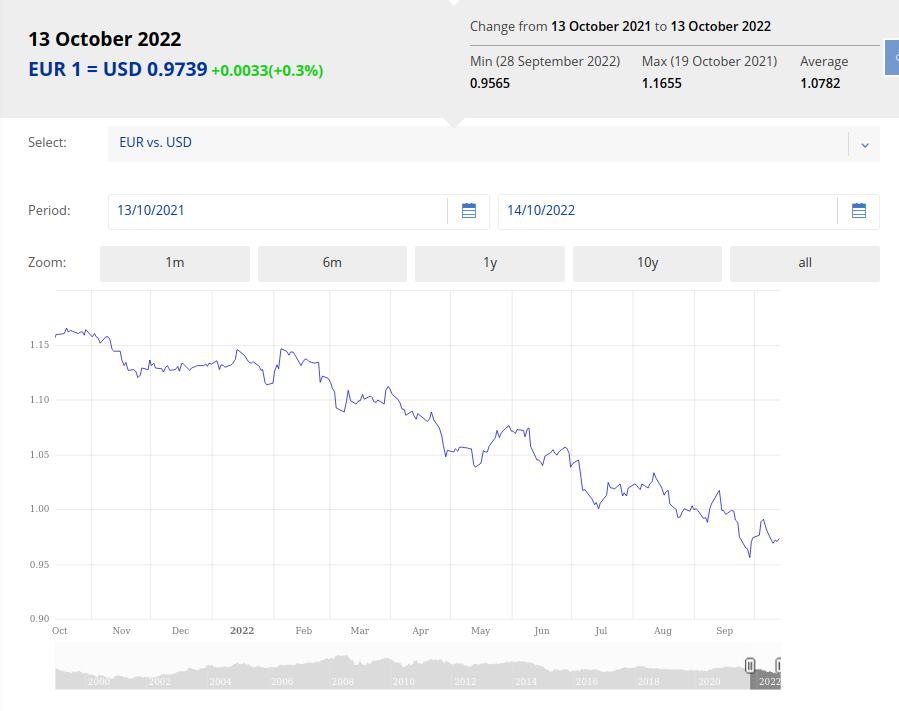
Task: Open the start date calendar picker
Action: point(469,211)
